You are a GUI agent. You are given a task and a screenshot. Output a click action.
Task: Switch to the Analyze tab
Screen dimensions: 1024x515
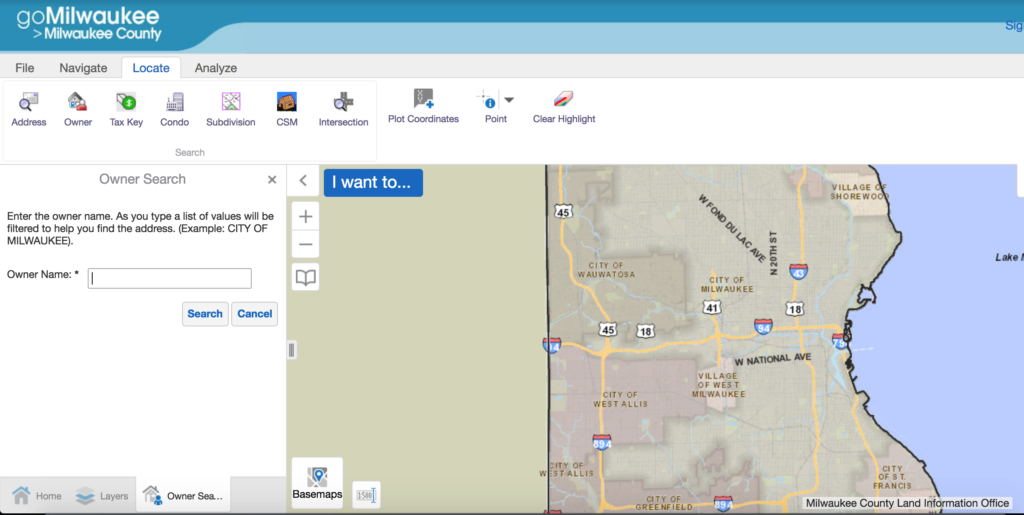[x=215, y=68]
